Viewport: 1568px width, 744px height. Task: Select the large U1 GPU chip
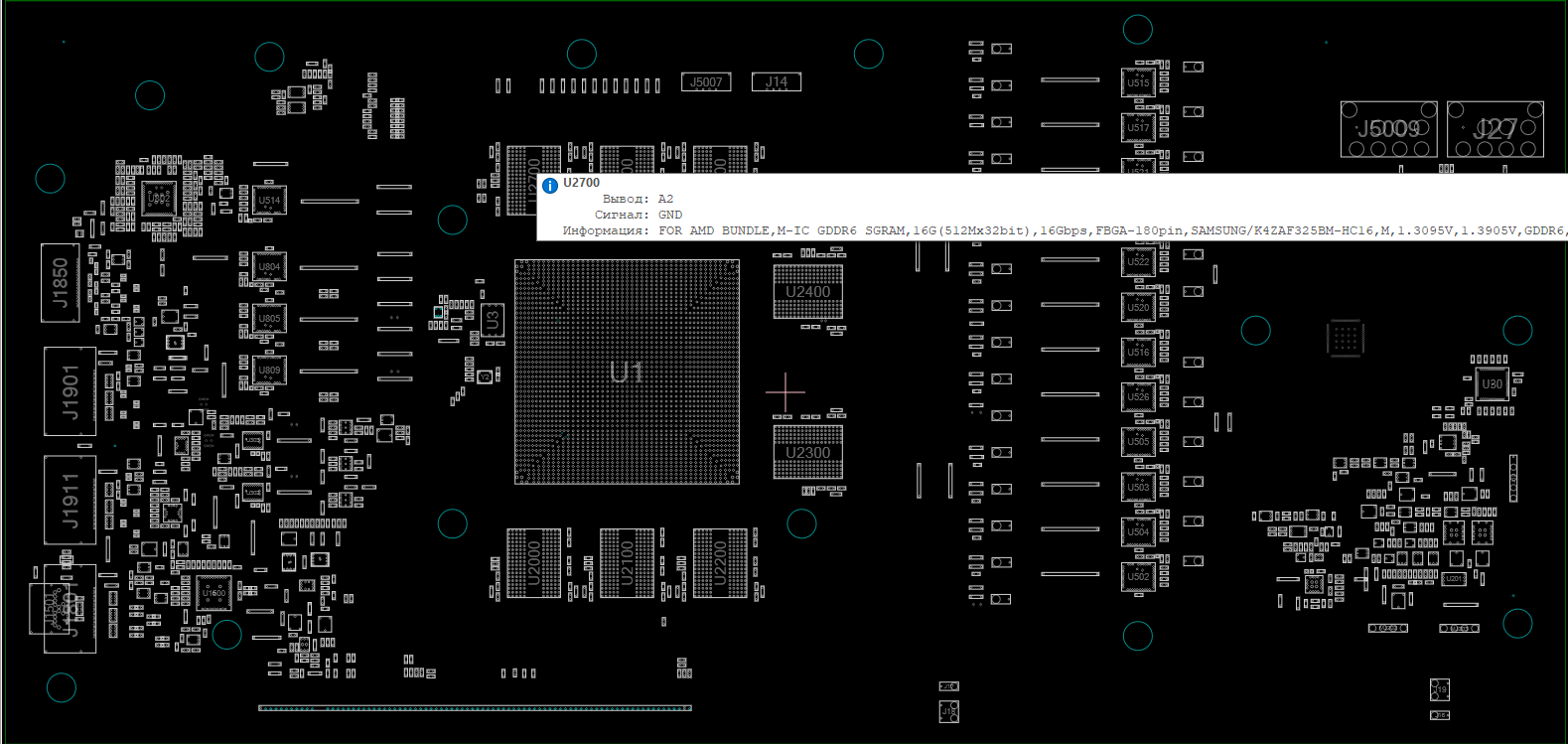point(627,372)
